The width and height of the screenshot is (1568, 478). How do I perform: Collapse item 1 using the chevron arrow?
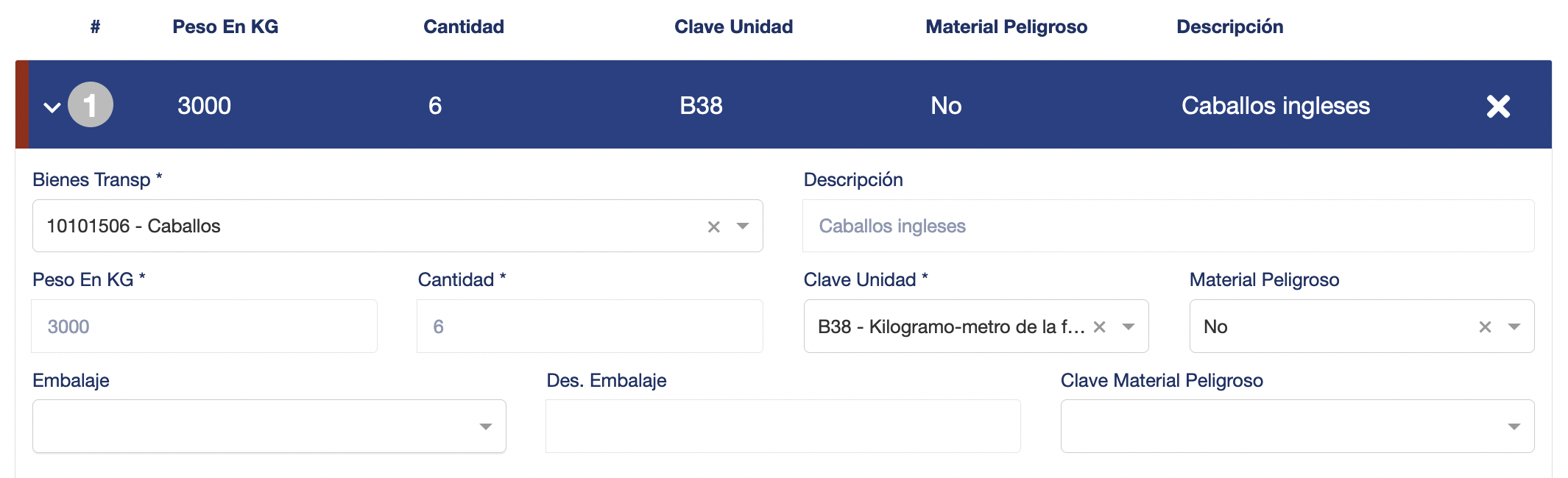(x=49, y=105)
